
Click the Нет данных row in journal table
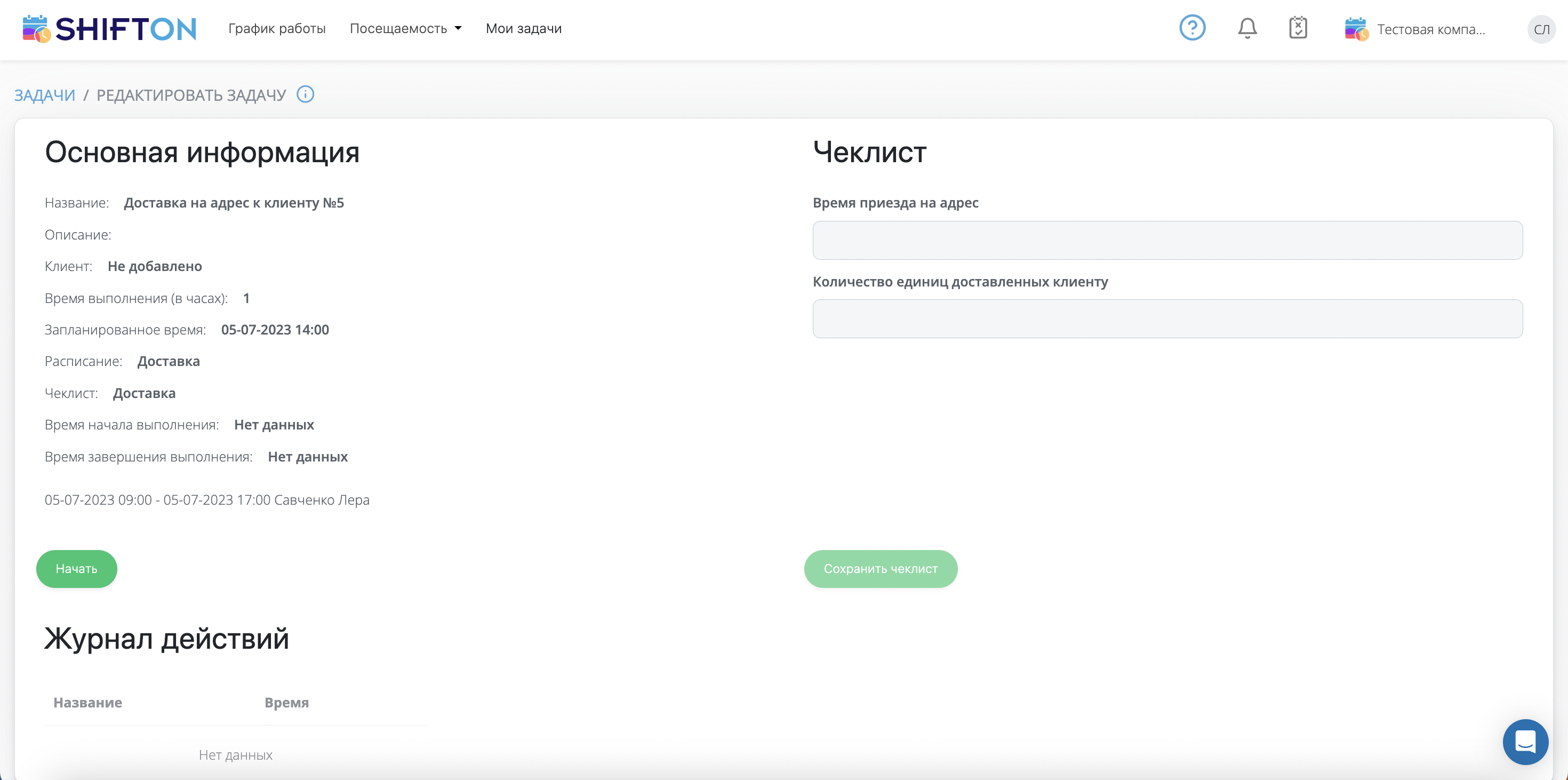pyautogui.click(x=236, y=755)
